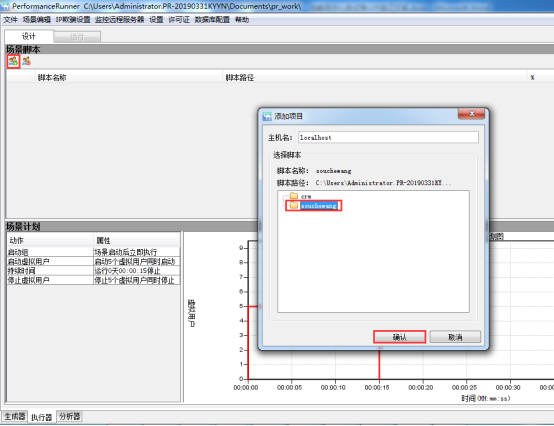Select the souchewang tree item
Viewport: 554px width, 426px height.
click(318, 206)
